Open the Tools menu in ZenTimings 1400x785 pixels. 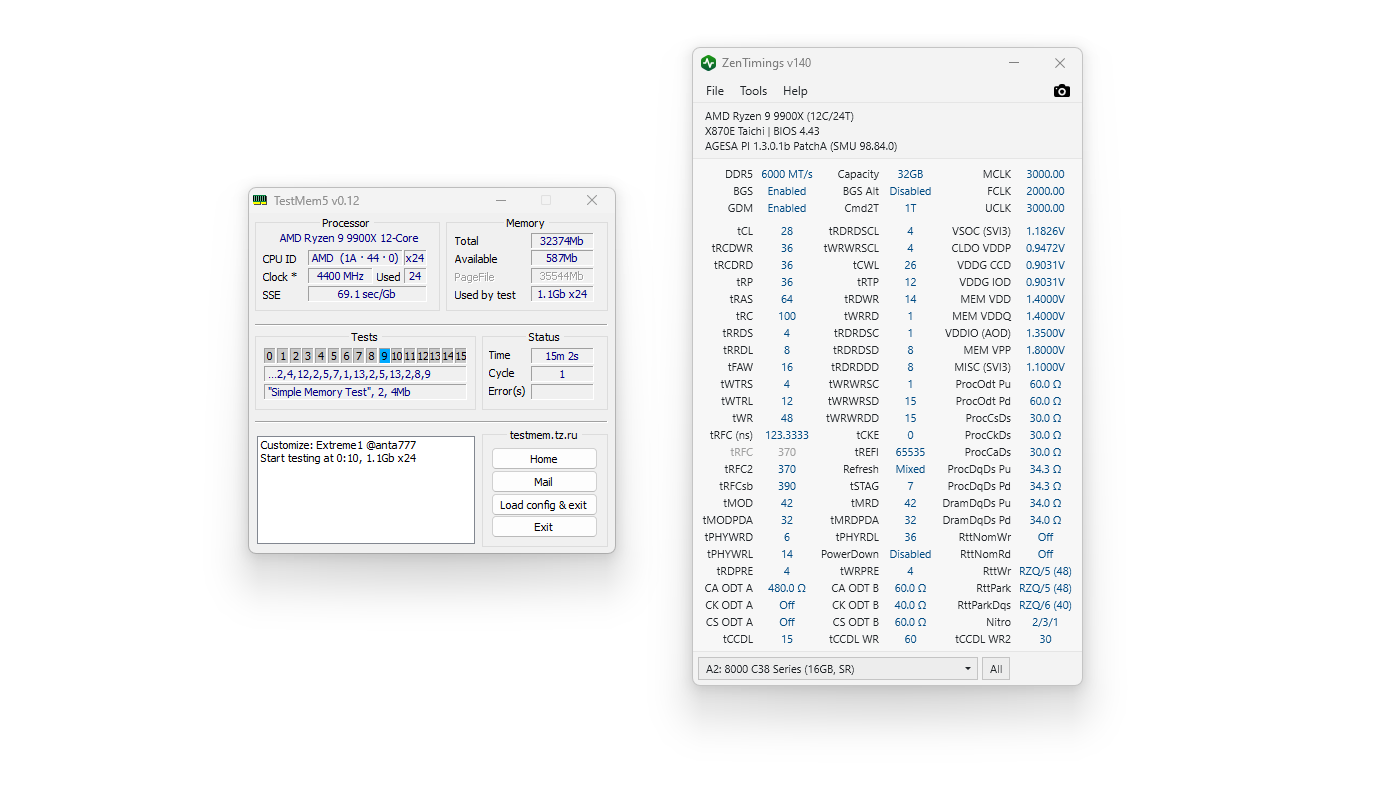(x=754, y=91)
